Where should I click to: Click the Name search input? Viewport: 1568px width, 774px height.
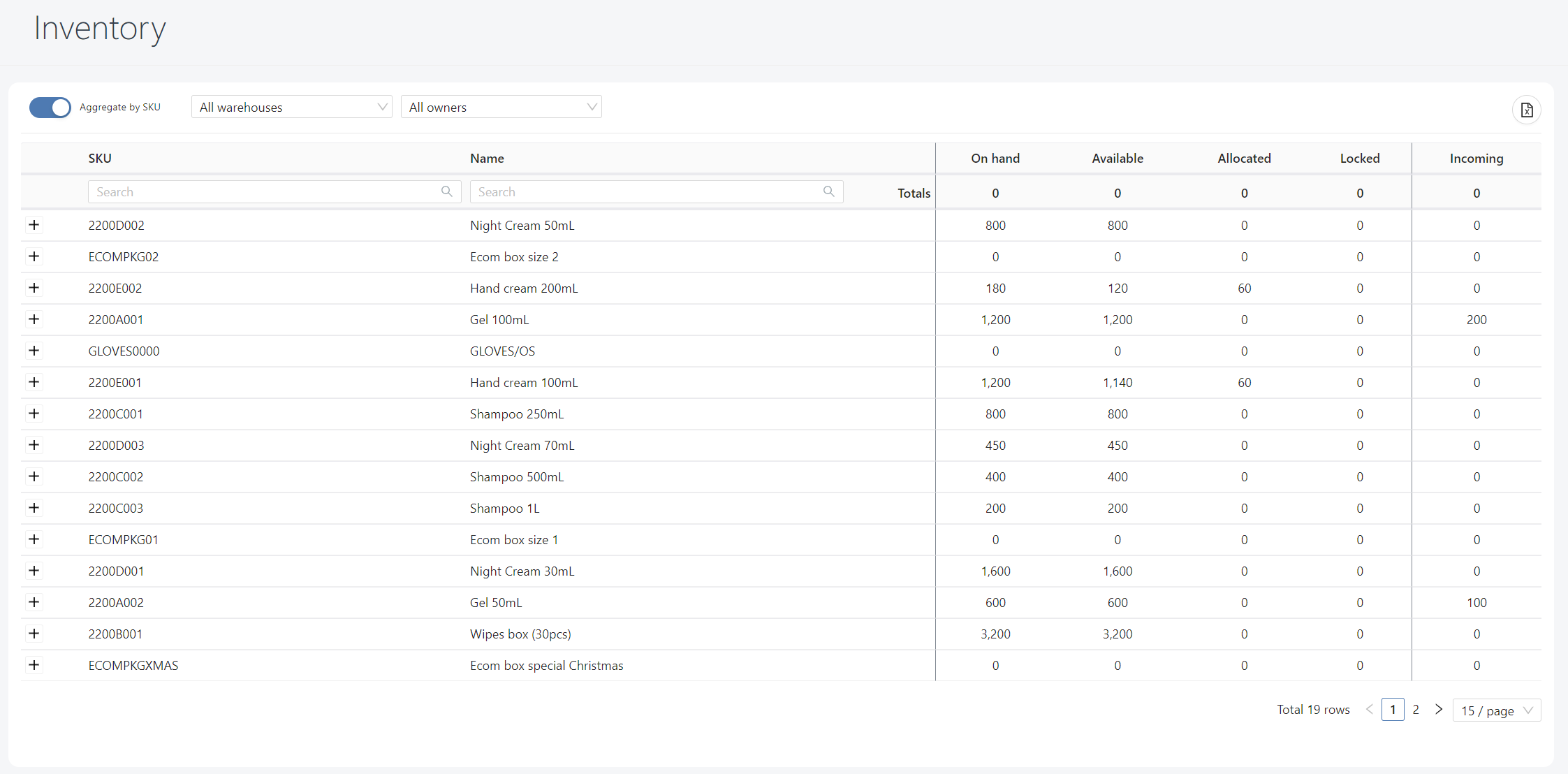click(x=646, y=192)
